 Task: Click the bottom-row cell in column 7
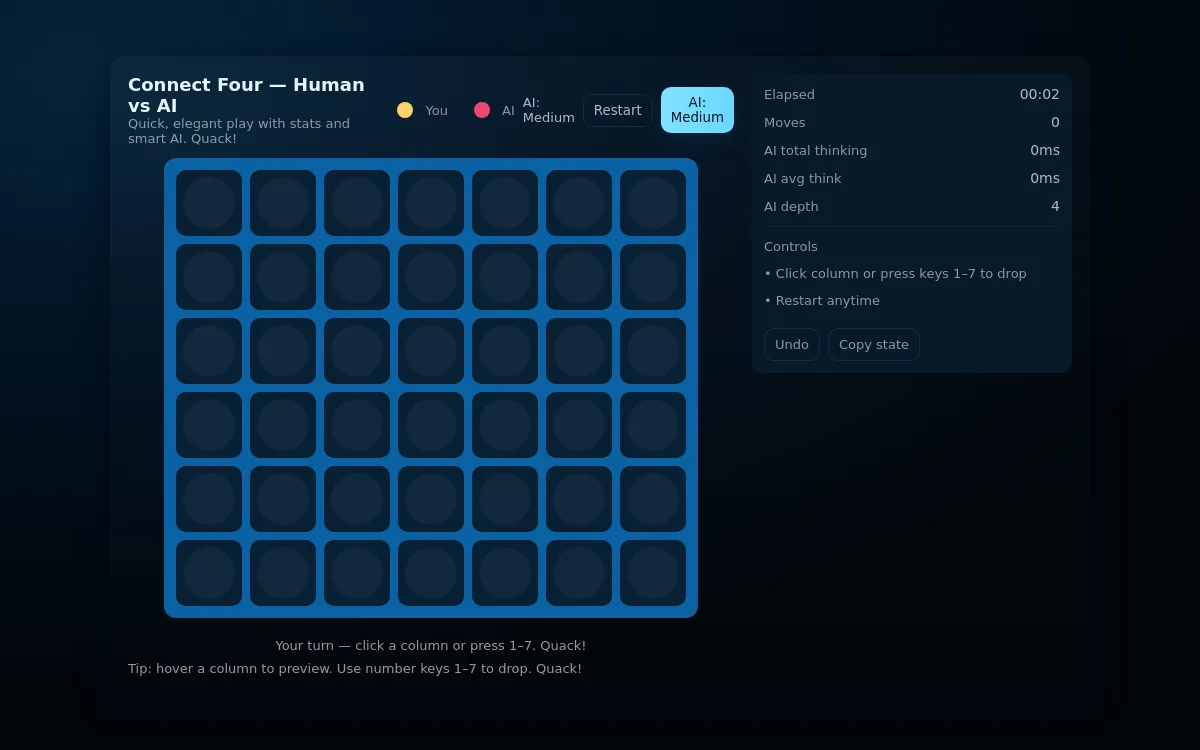click(653, 573)
